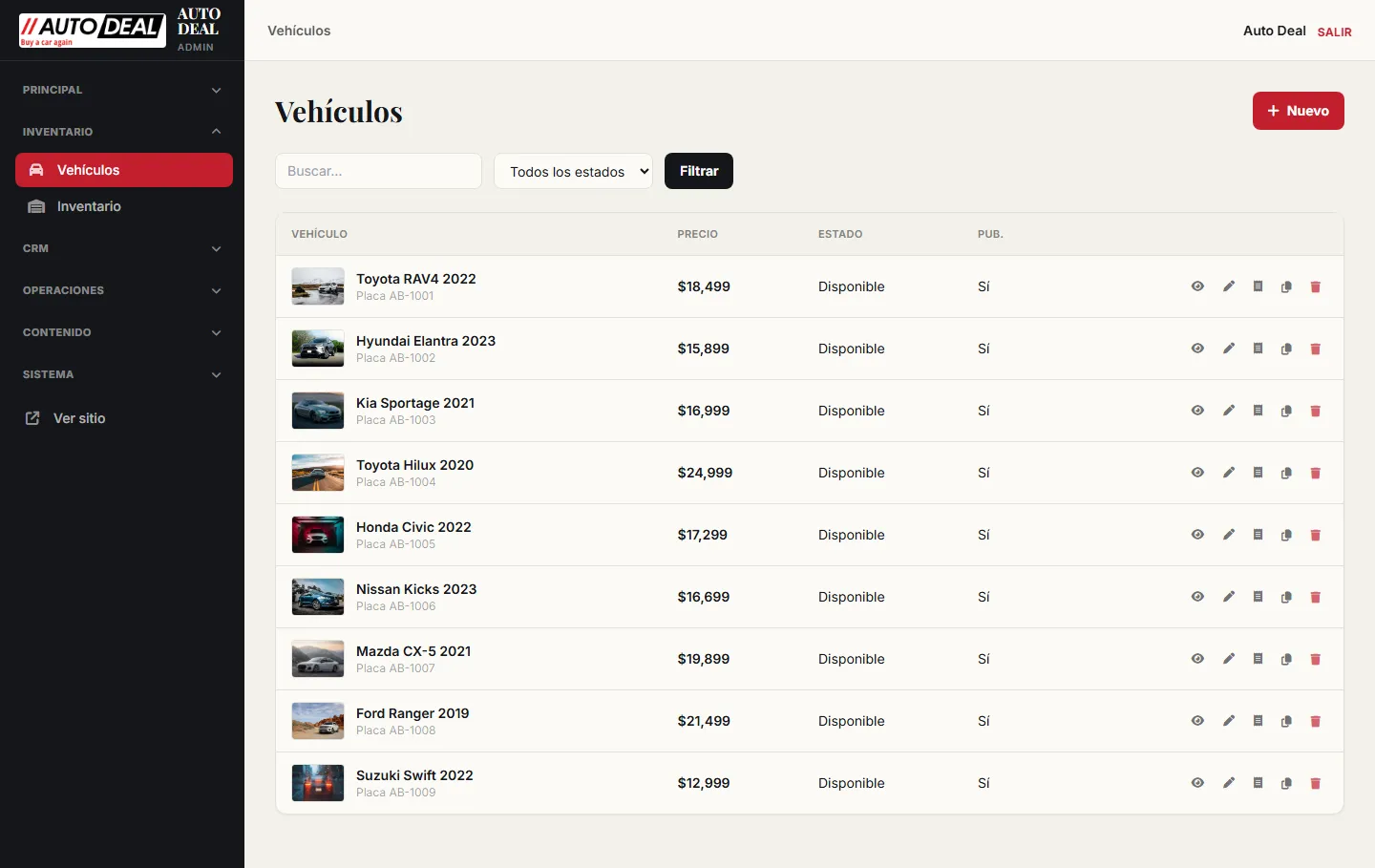Delete the Nissan Kicks 2023 with trash icon
1375x868 pixels.
coord(1315,597)
